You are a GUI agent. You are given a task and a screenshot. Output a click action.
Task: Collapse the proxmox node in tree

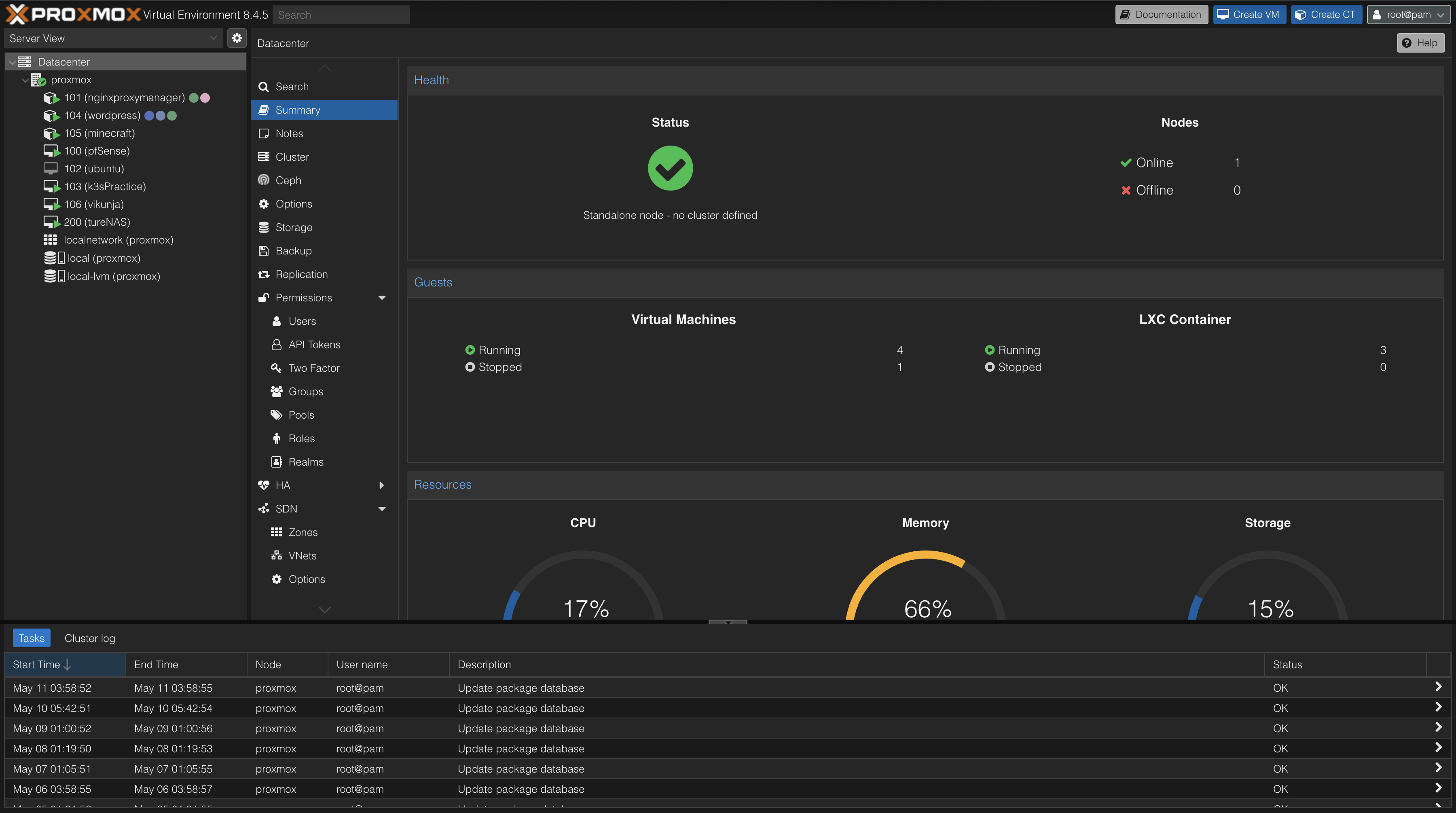point(25,80)
